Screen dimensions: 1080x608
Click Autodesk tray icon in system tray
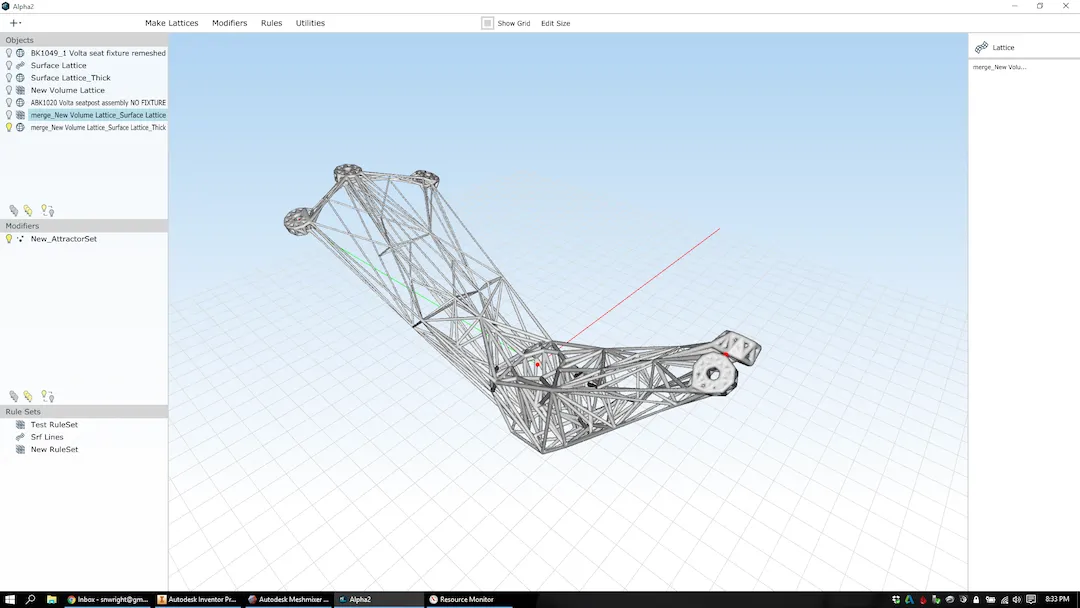[909, 600]
